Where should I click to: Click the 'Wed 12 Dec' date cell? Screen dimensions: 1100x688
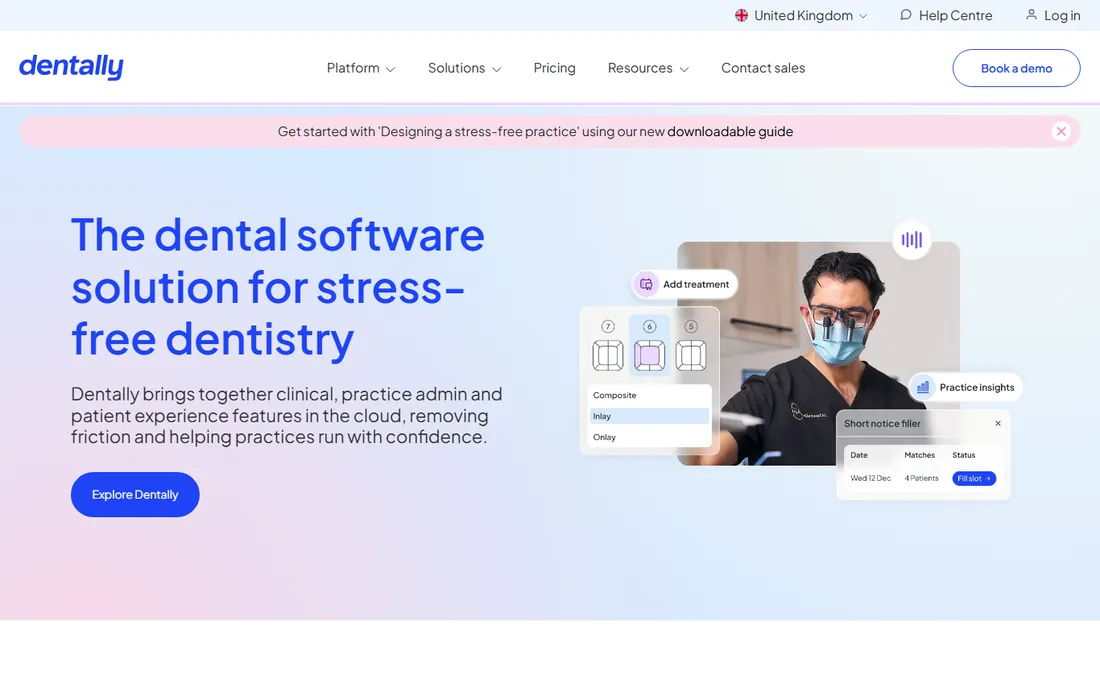point(871,478)
